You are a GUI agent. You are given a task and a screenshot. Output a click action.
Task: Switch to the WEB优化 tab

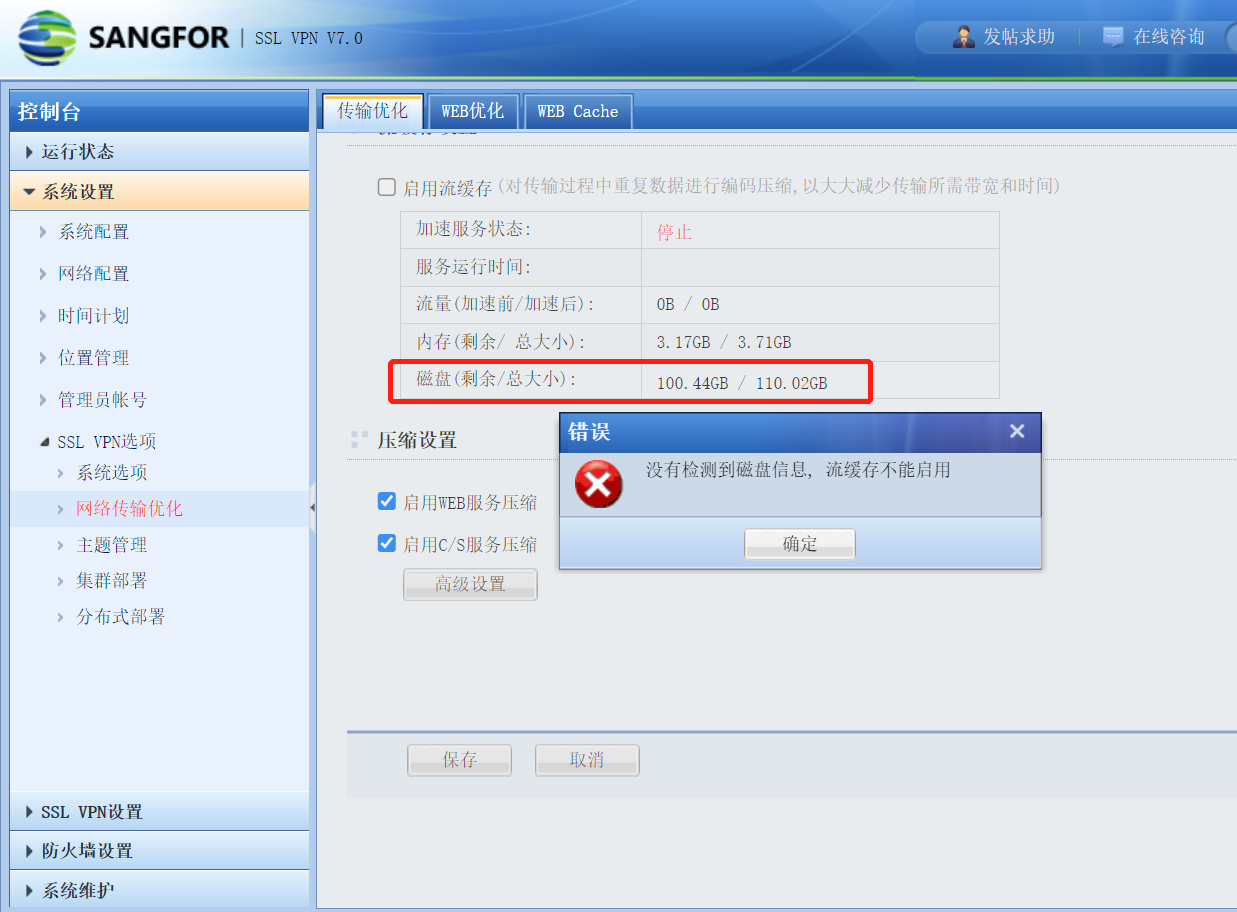coord(473,111)
